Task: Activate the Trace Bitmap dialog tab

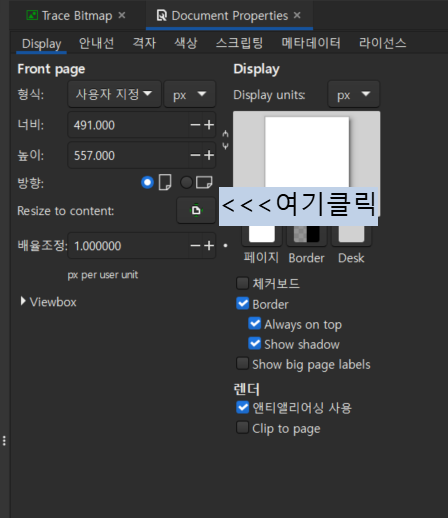Action: (x=77, y=15)
